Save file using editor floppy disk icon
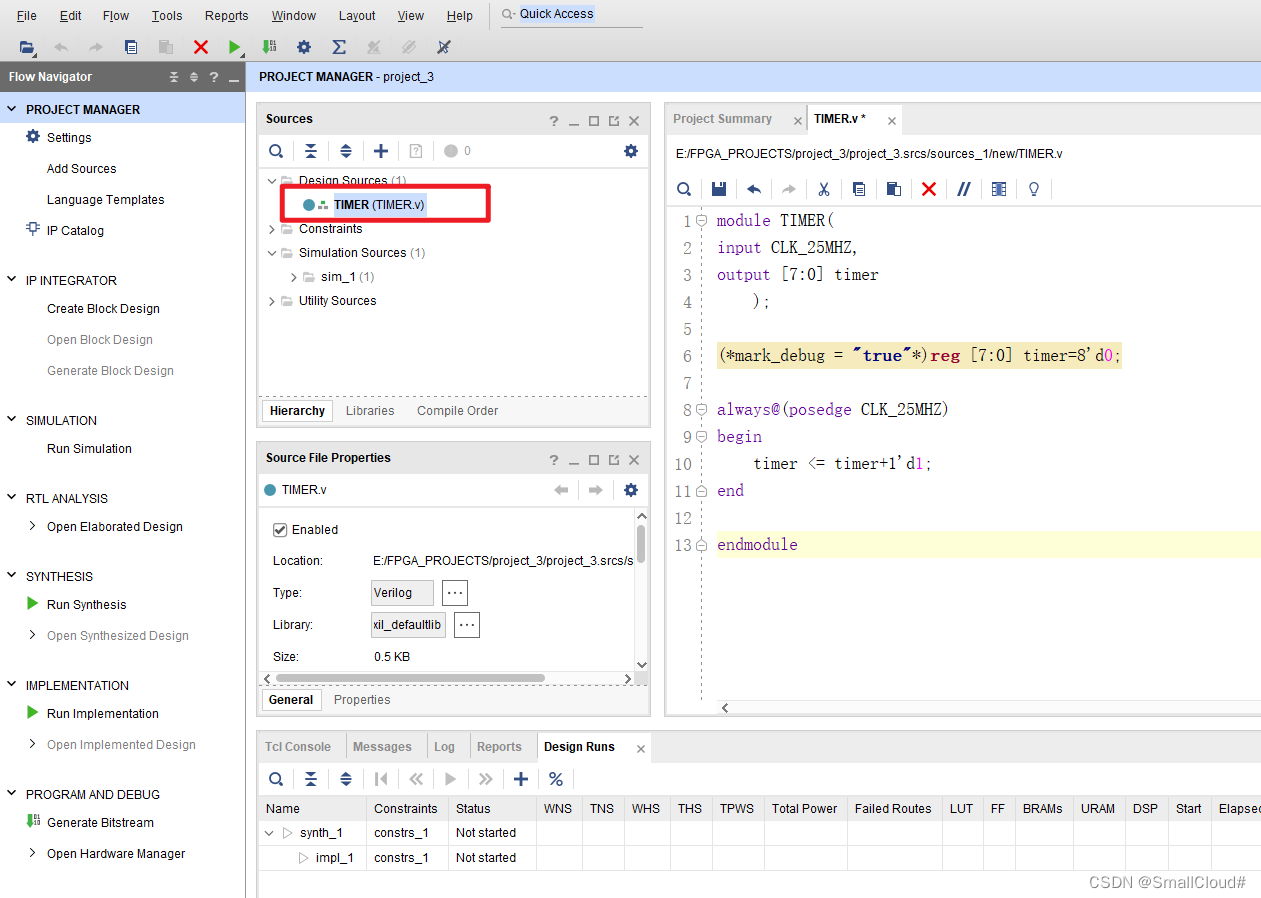The height and width of the screenshot is (898, 1261). [718, 189]
